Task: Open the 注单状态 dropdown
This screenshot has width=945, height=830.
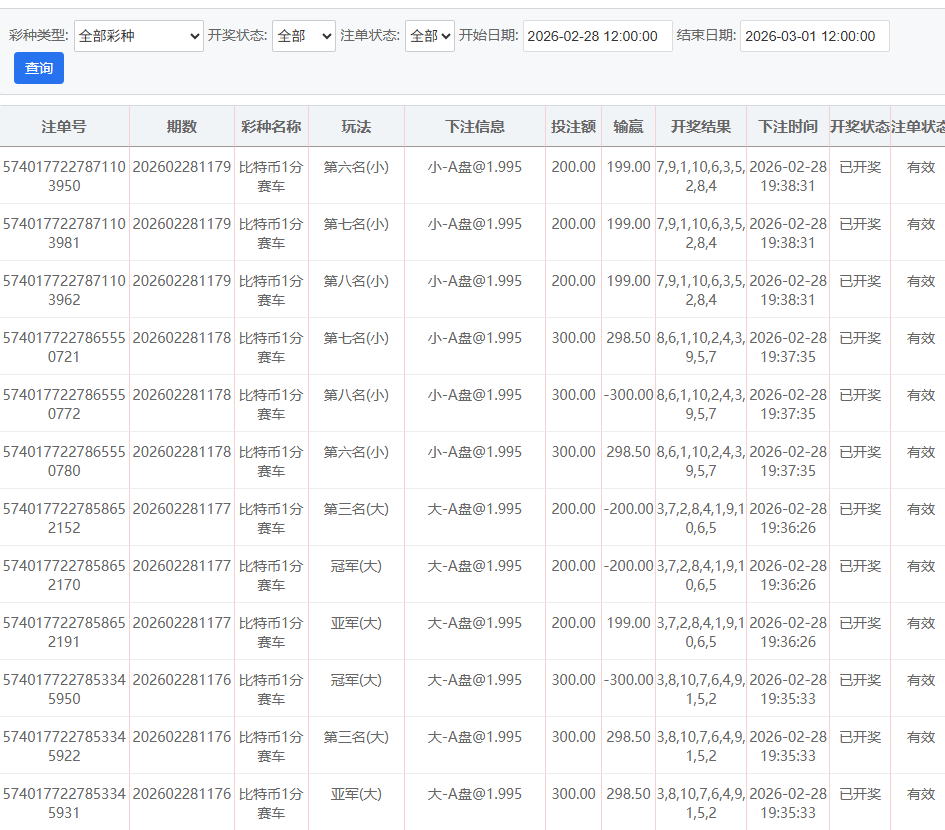Action: pyautogui.click(x=429, y=36)
